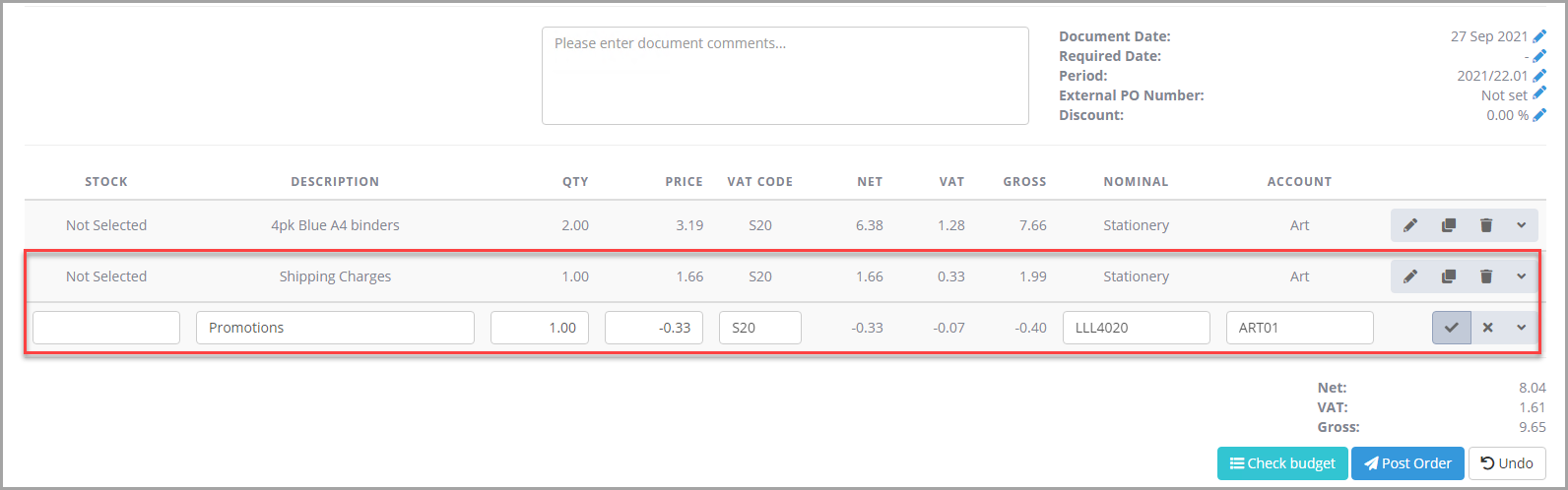Copy the Shipping Charges line

point(1448,276)
